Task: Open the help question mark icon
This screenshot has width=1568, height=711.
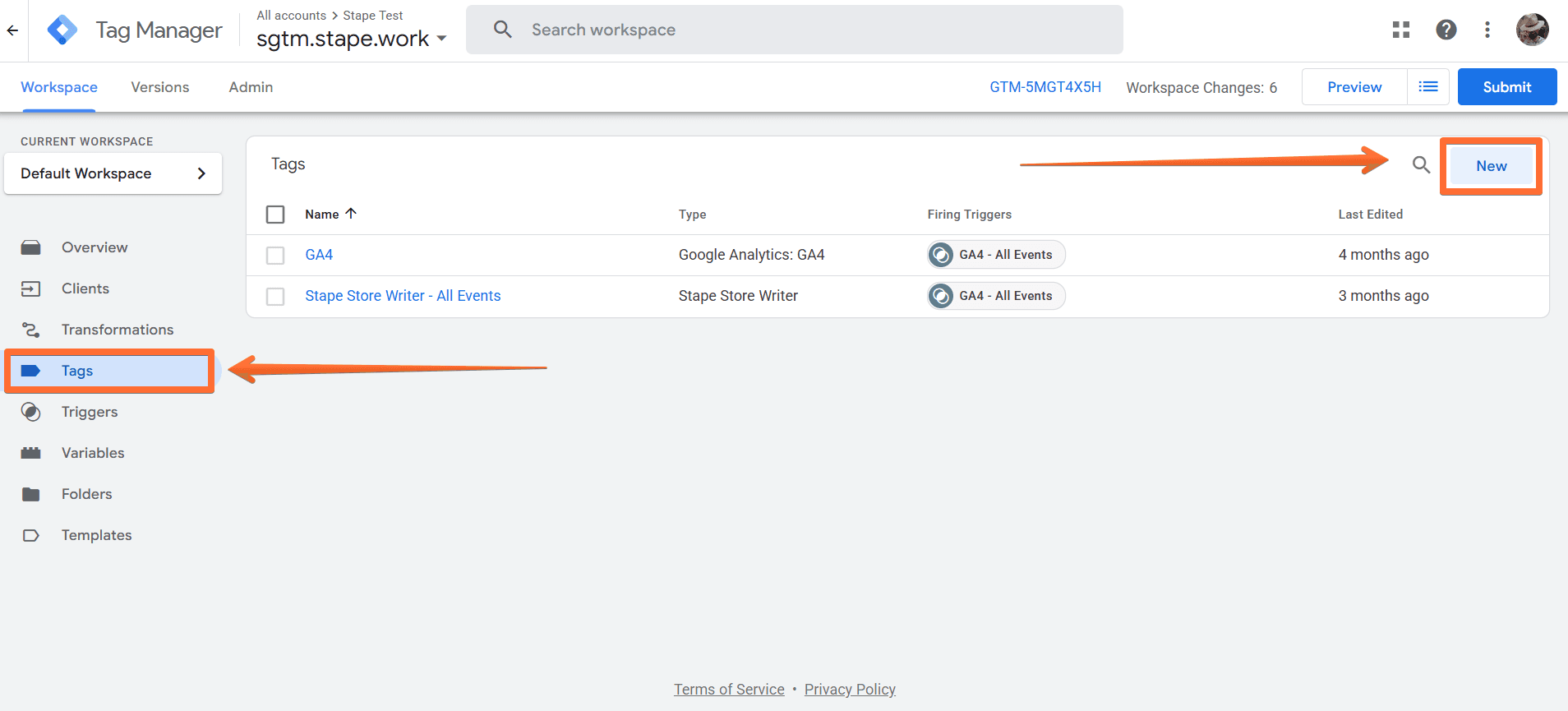Action: click(x=1446, y=30)
